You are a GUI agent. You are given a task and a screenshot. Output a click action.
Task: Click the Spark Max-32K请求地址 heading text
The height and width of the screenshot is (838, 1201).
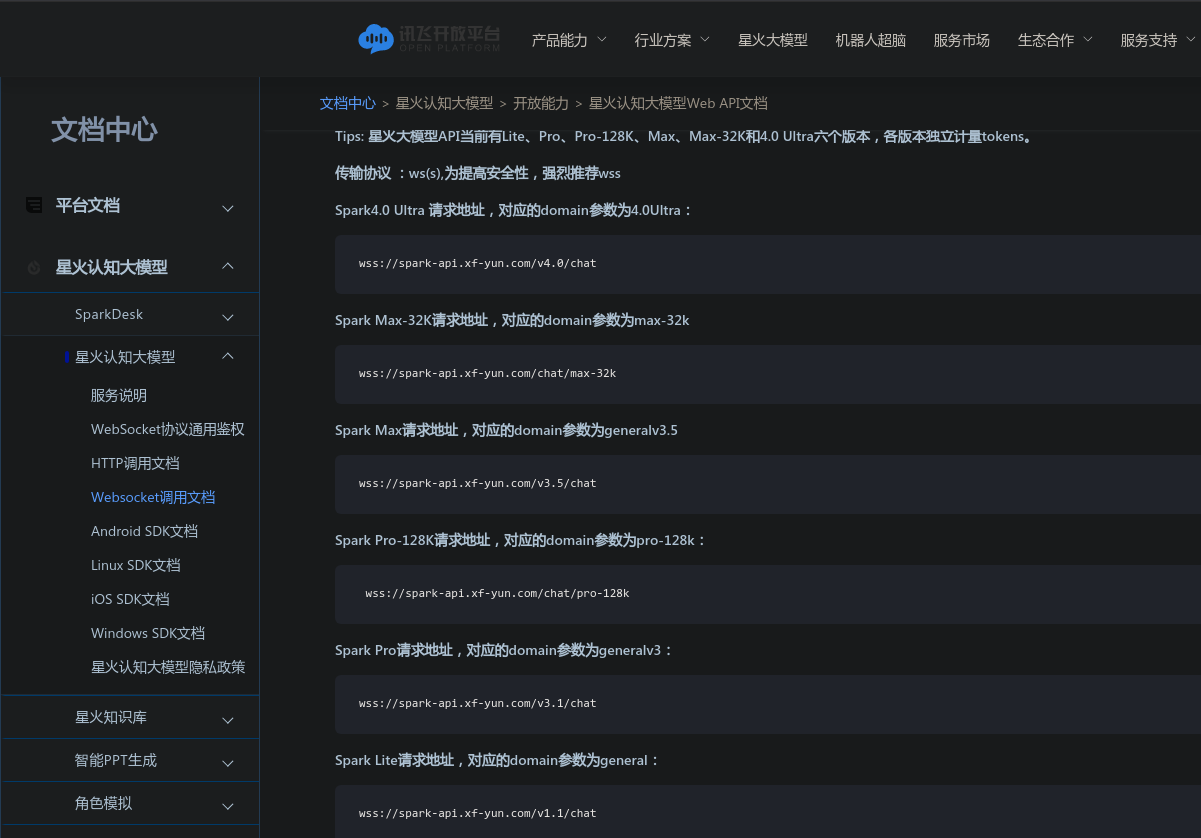tap(512, 320)
